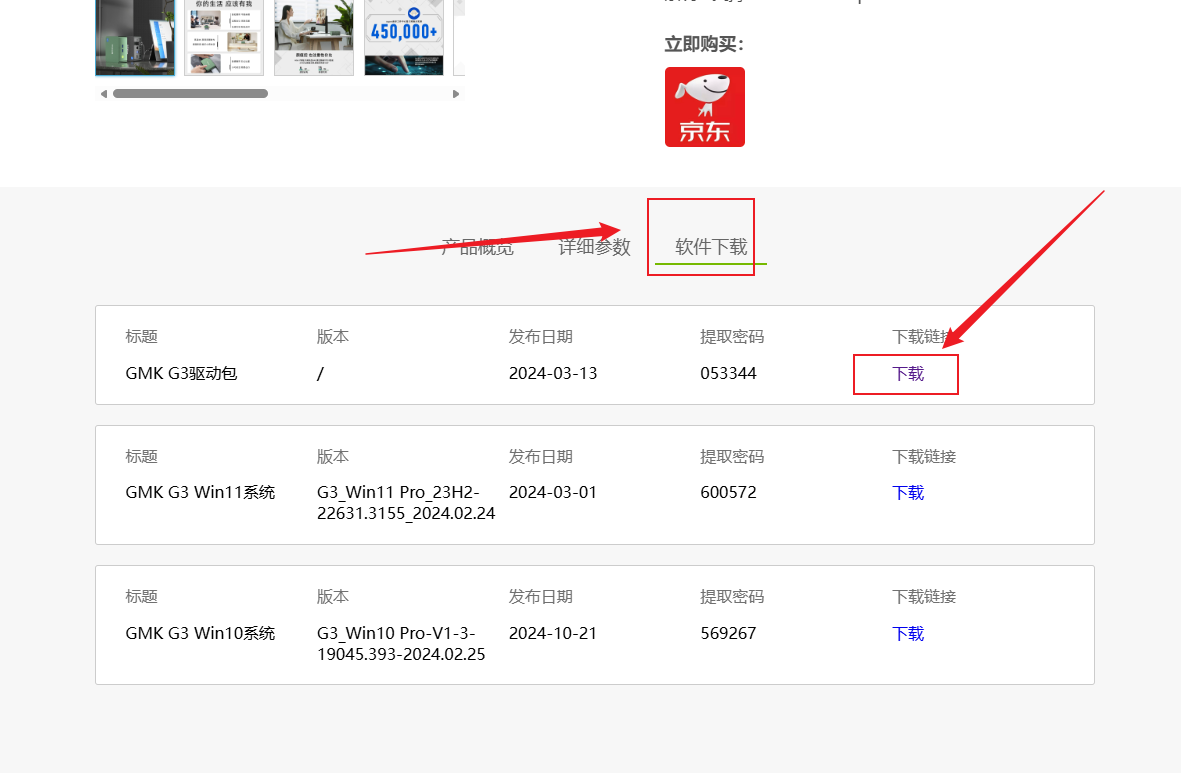Click extraction code 569267

pyautogui.click(x=728, y=634)
